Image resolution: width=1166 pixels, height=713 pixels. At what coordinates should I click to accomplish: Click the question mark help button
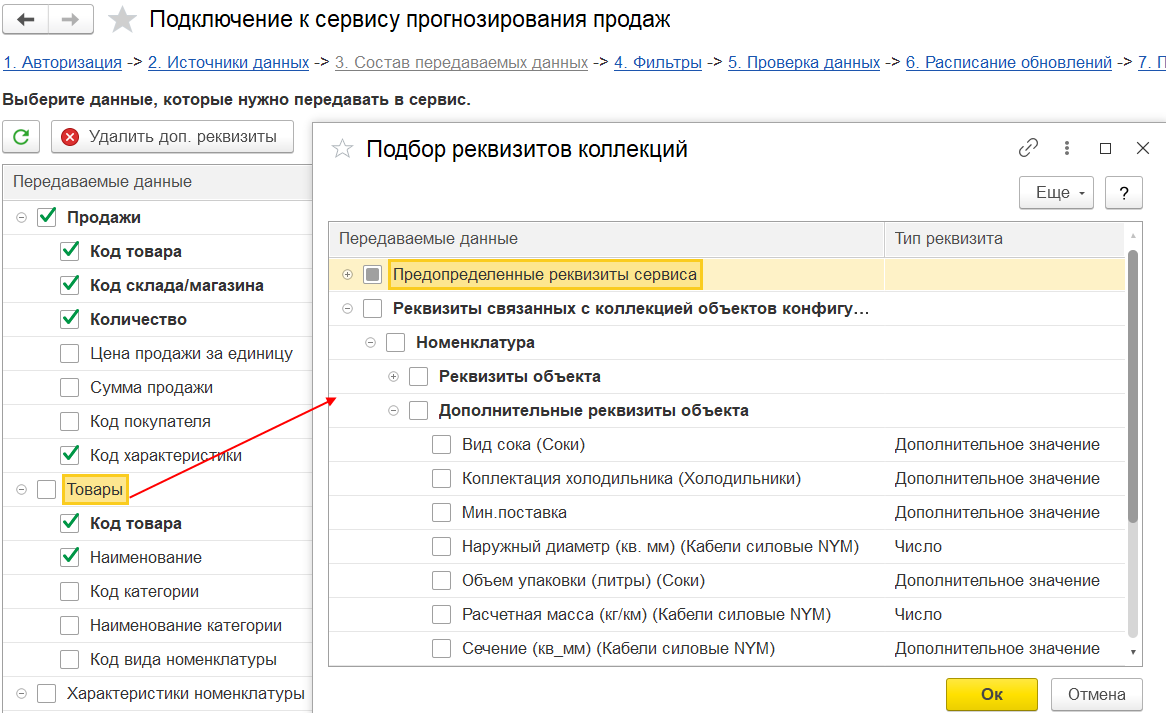click(1124, 193)
